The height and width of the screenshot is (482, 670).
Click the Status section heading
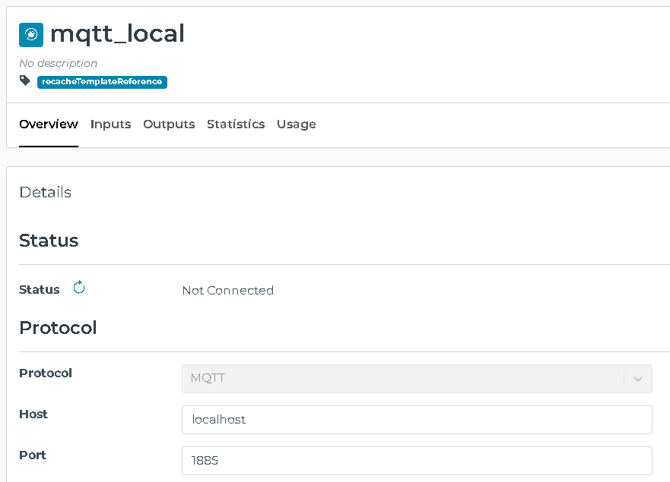coord(49,241)
